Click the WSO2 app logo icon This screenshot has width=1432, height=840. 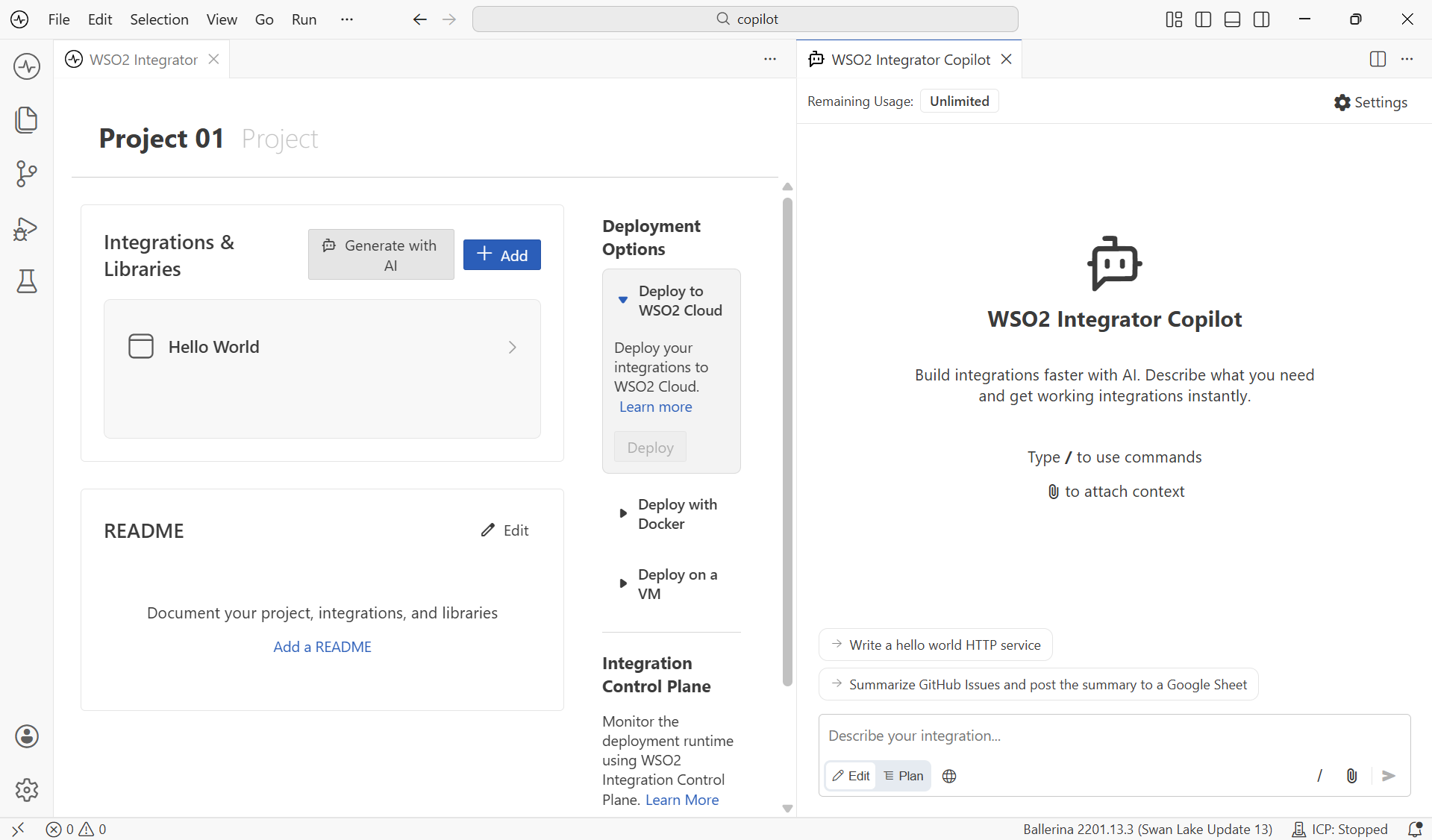[x=20, y=19]
